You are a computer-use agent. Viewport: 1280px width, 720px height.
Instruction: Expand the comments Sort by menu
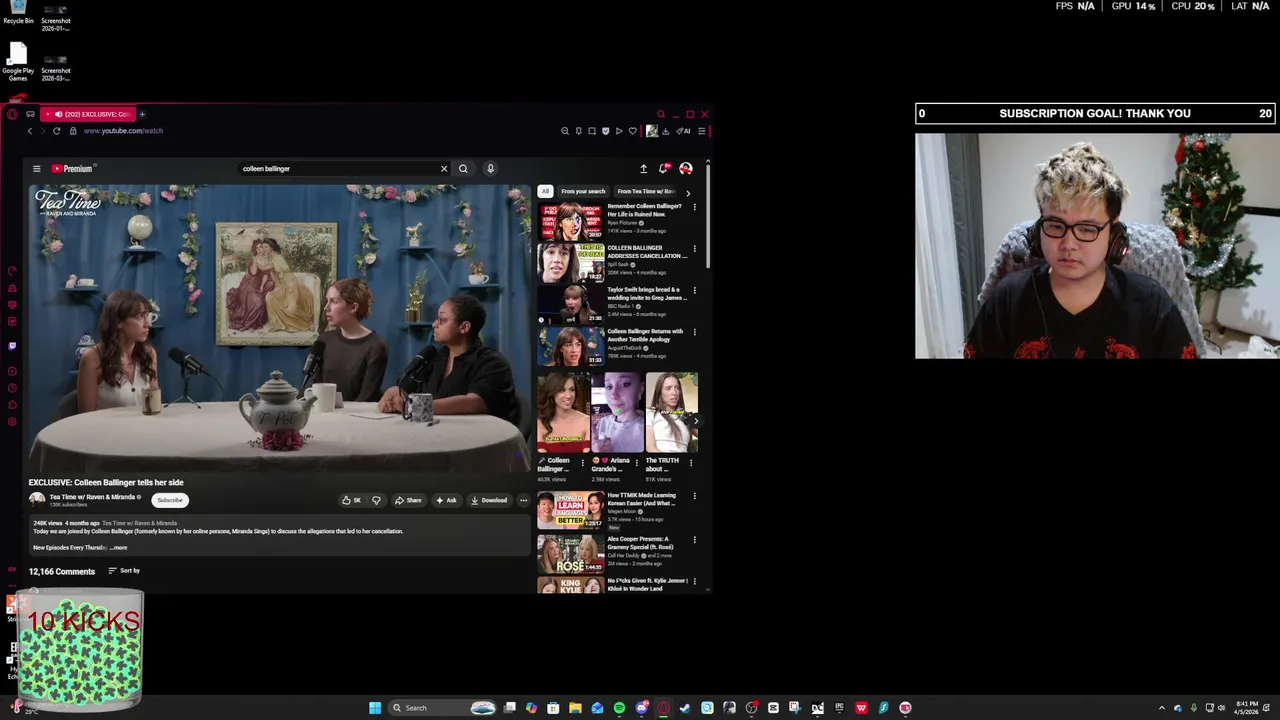click(x=124, y=571)
